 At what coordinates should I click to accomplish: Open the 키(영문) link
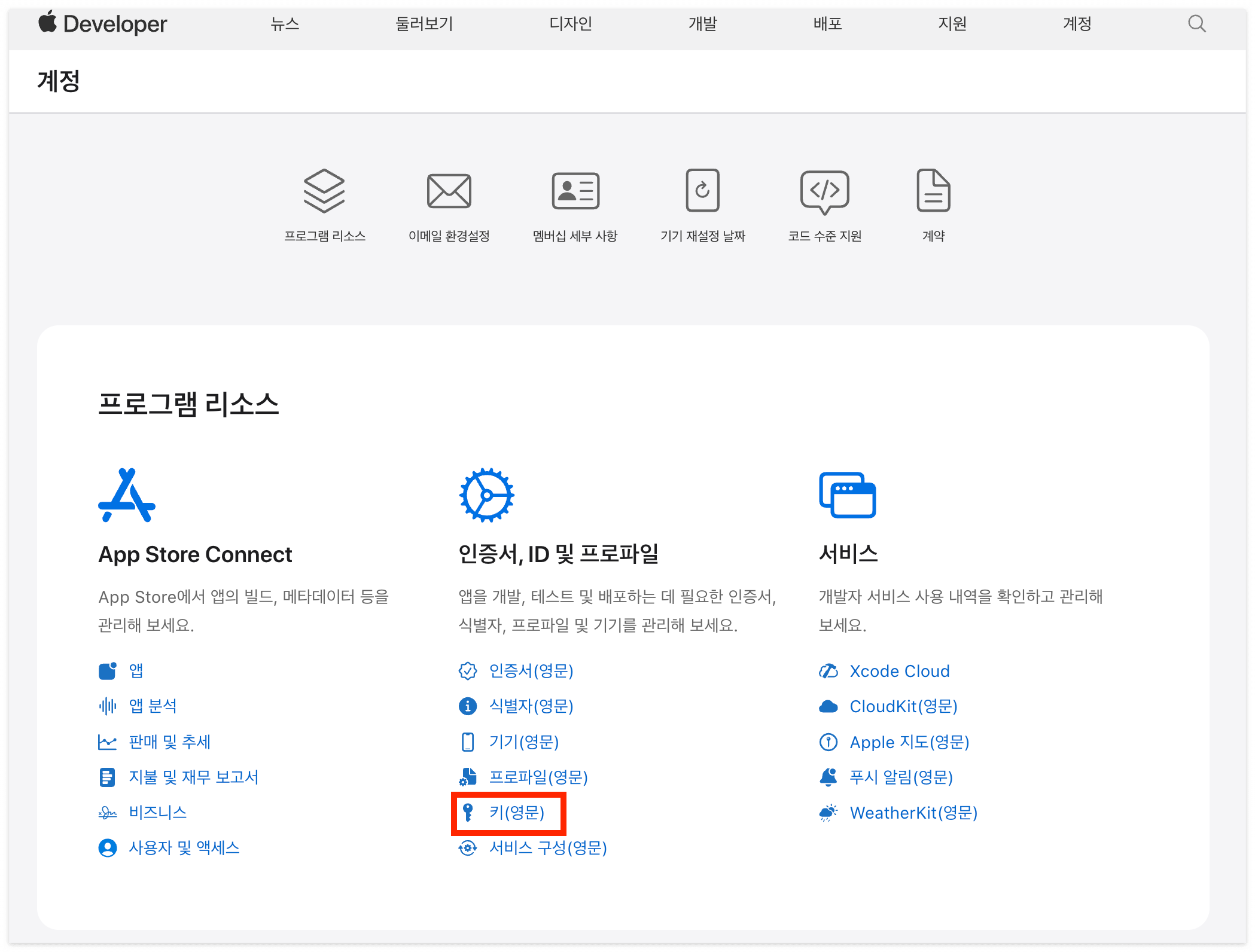(516, 812)
